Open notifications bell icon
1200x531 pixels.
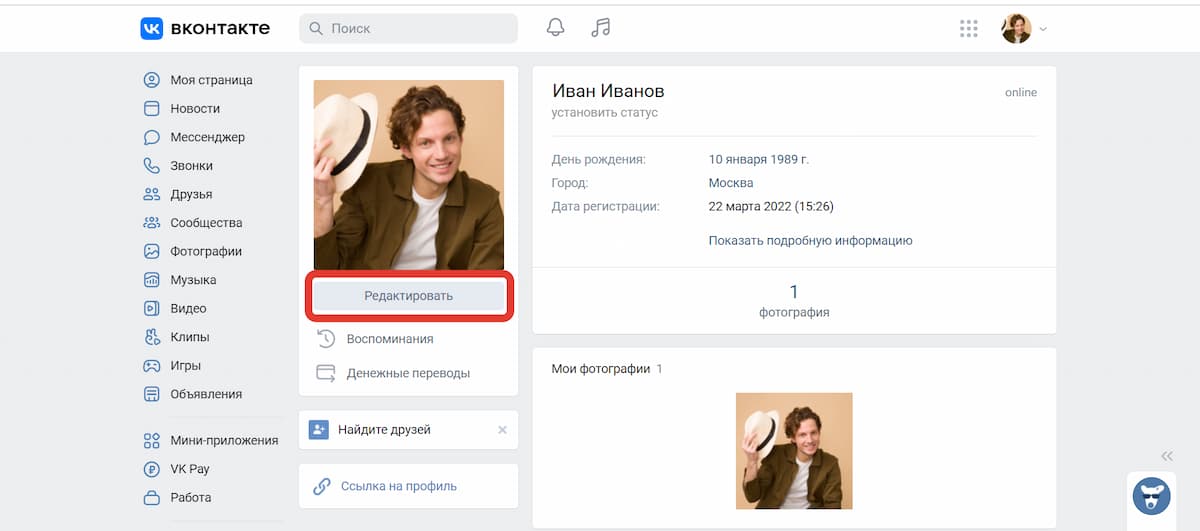click(x=555, y=28)
